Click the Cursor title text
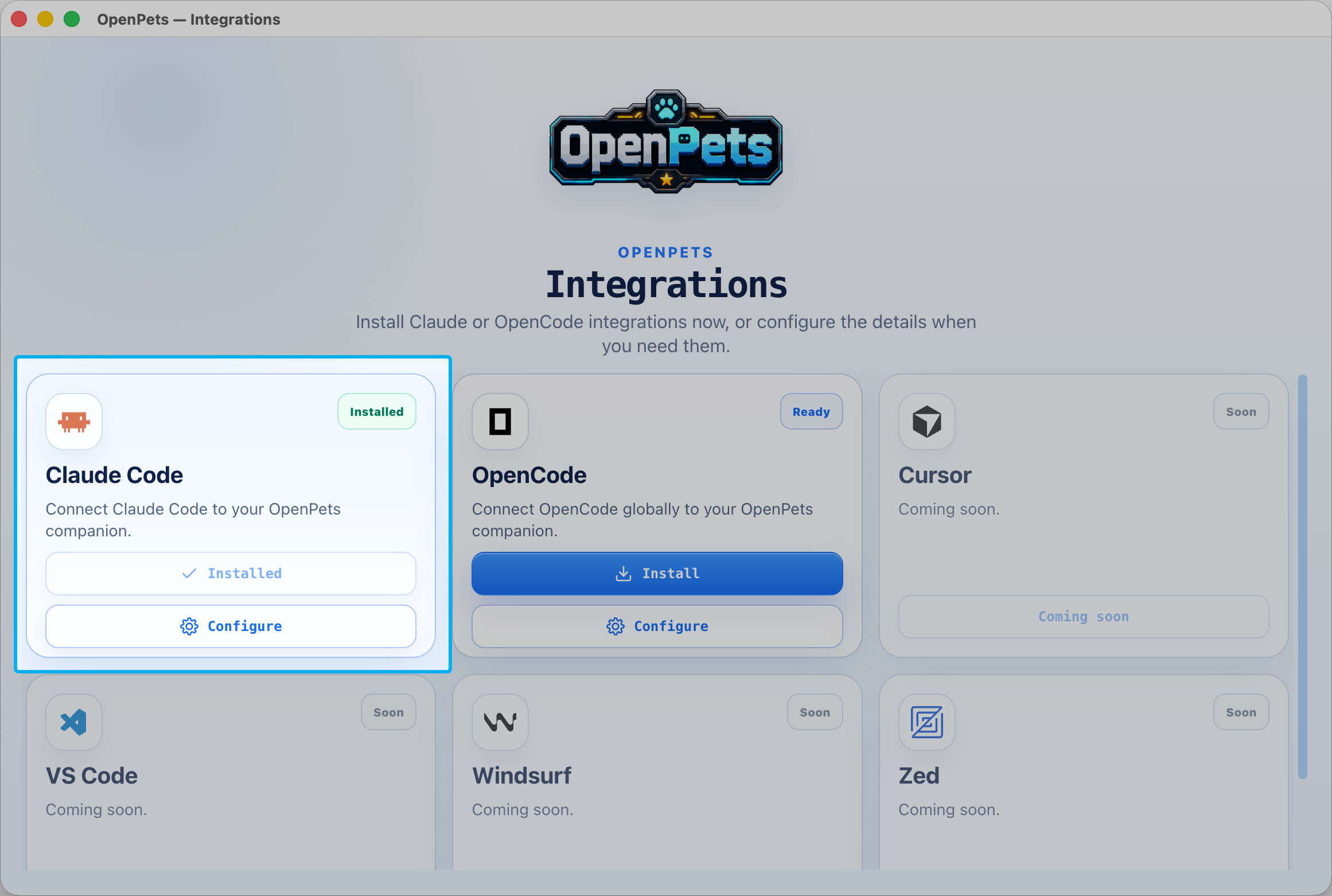Image resolution: width=1332 pixels, height=896 pixels. click(935, 476)
